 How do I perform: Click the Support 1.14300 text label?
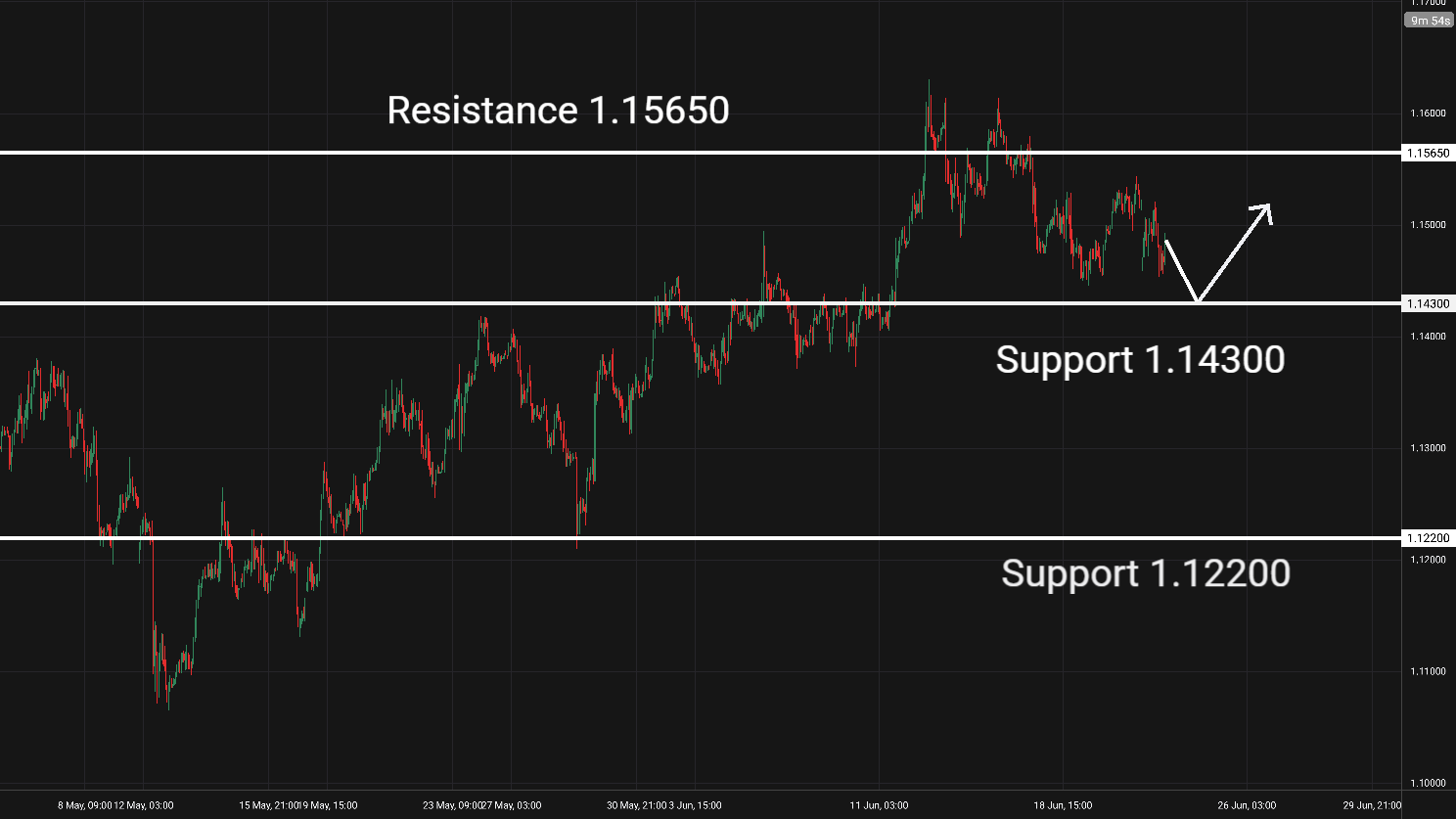click(x=1140, y=360)
